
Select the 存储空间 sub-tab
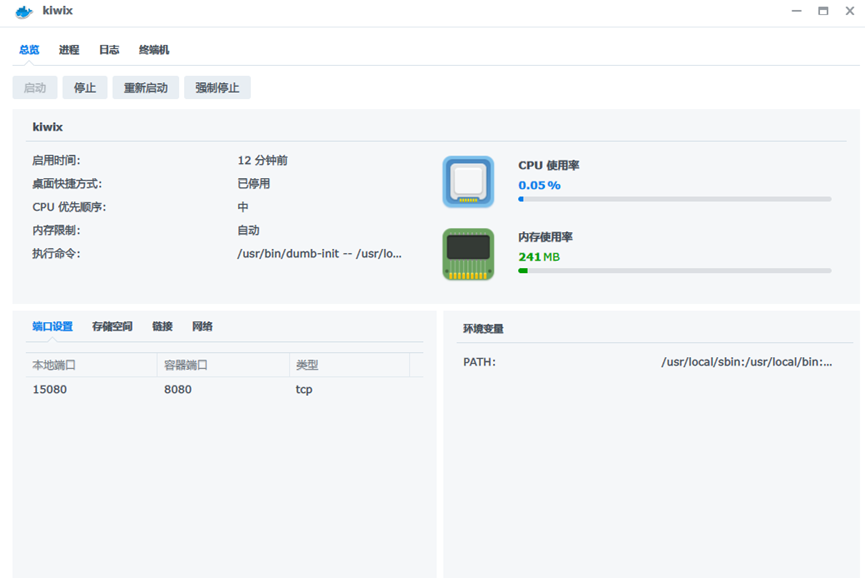pos(112,327)
